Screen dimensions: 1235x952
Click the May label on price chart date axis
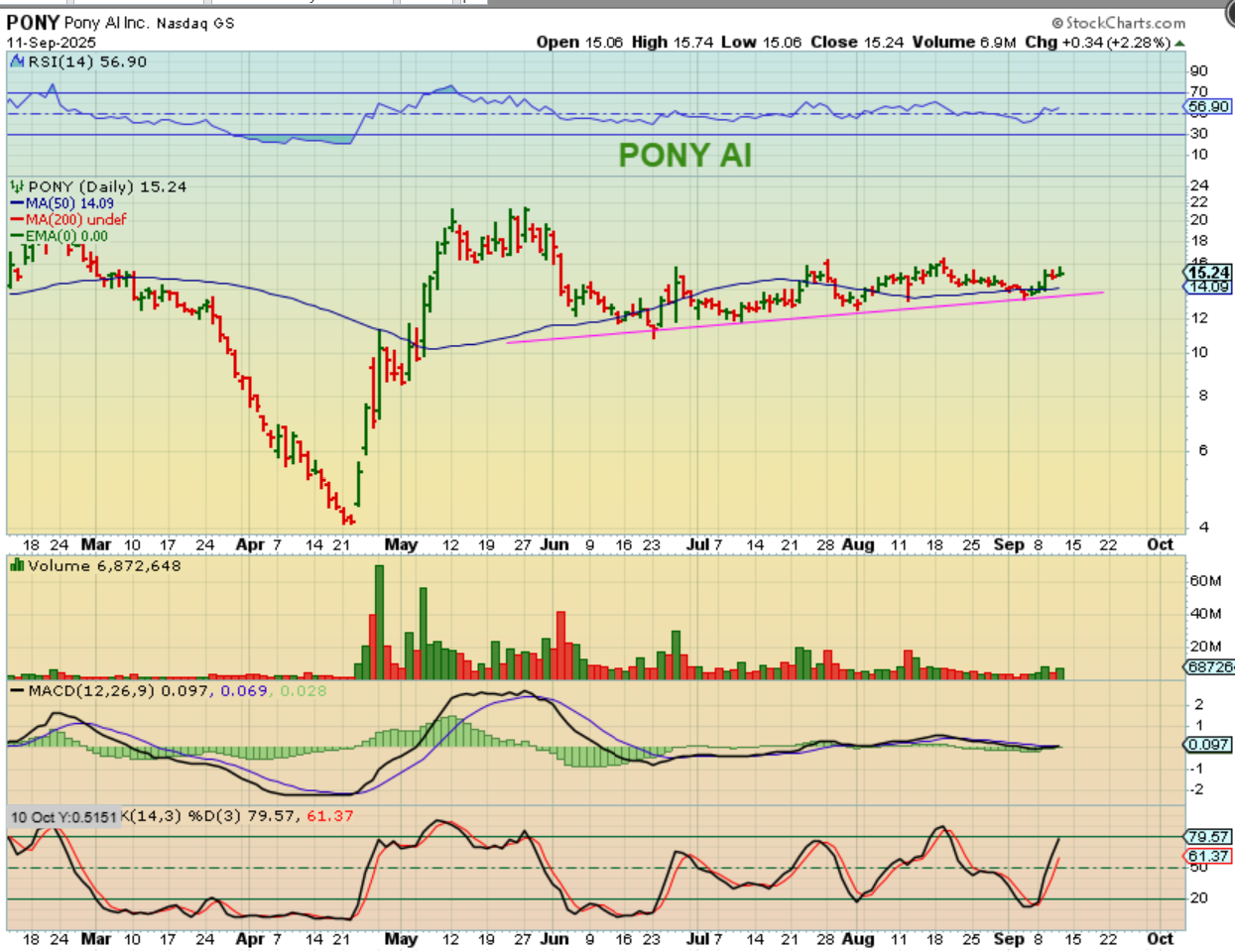[x=401, y=544]
